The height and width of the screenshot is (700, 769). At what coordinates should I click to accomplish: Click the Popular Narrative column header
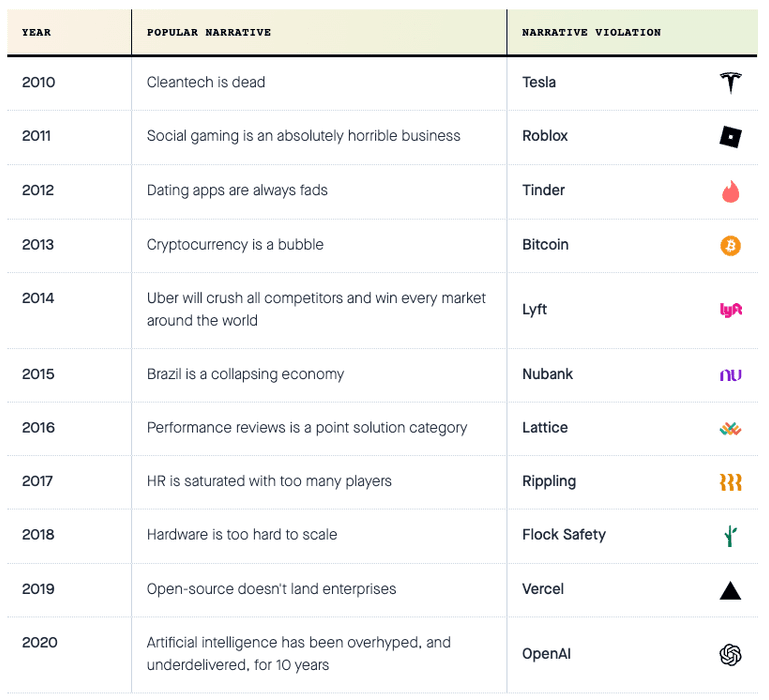[209, 32]
